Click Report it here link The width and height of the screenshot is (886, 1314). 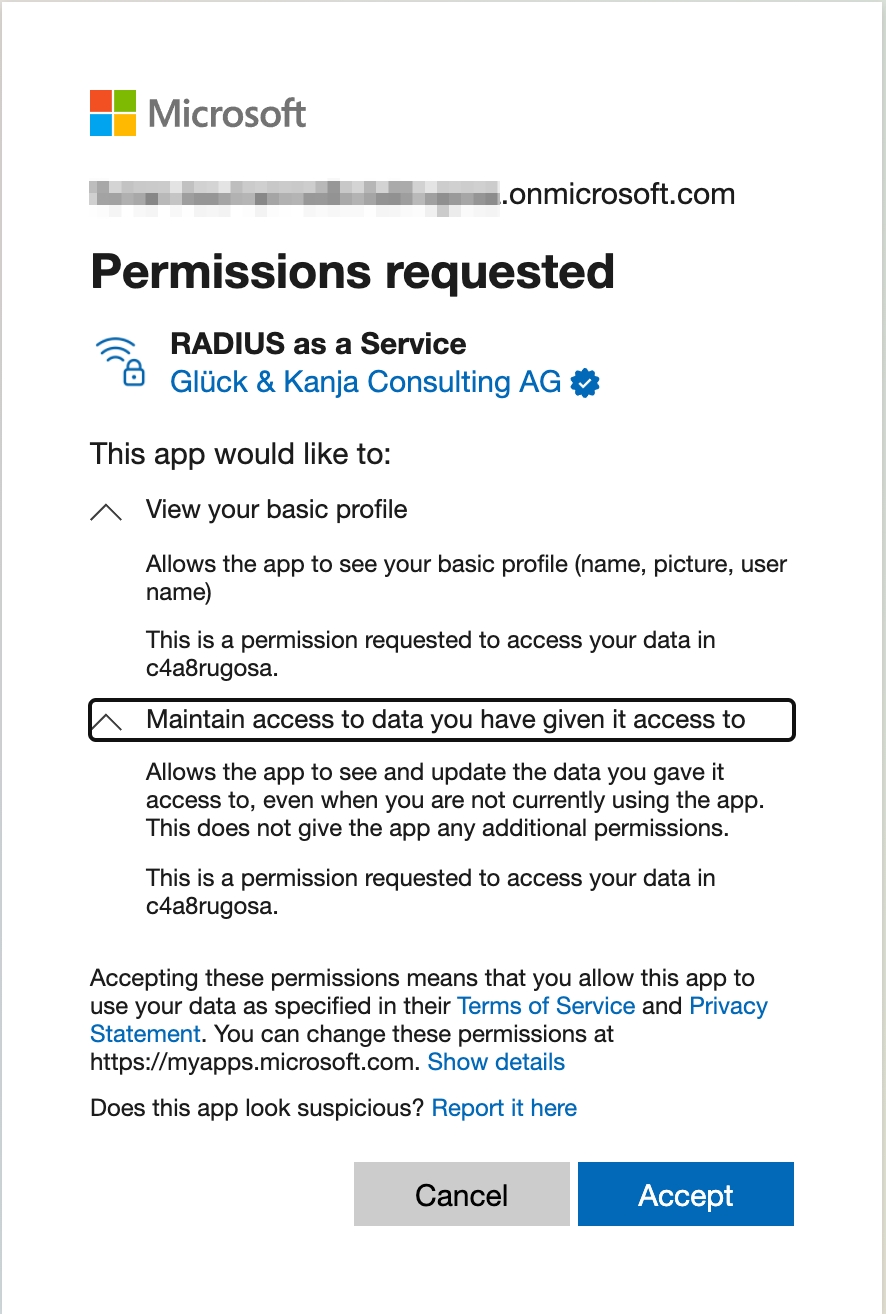coord(504,1108)
